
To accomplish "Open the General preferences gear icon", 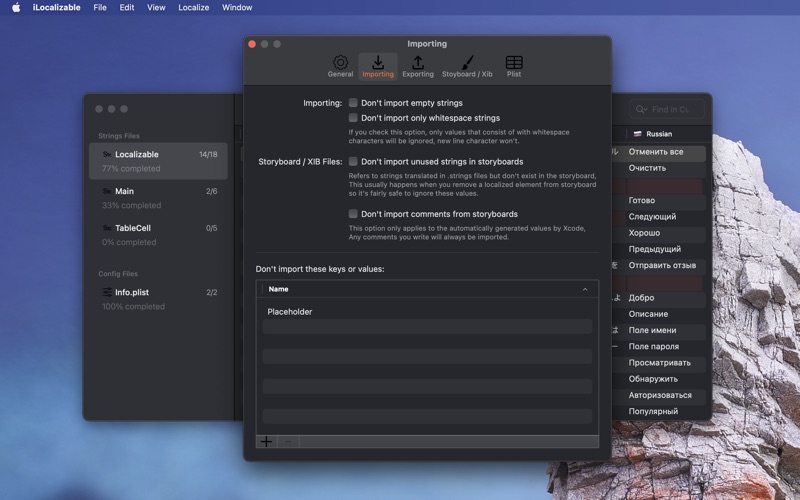I will tap(340, 62).
